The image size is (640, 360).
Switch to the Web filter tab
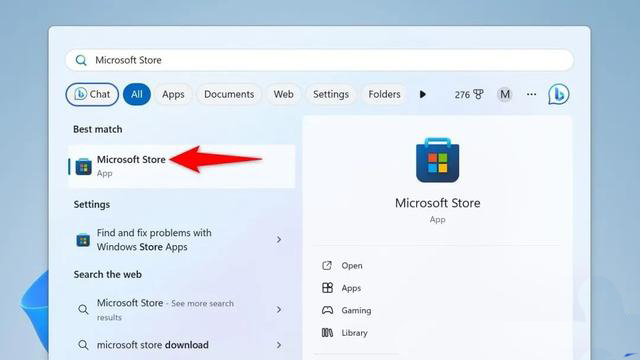(x=283, y=94)
